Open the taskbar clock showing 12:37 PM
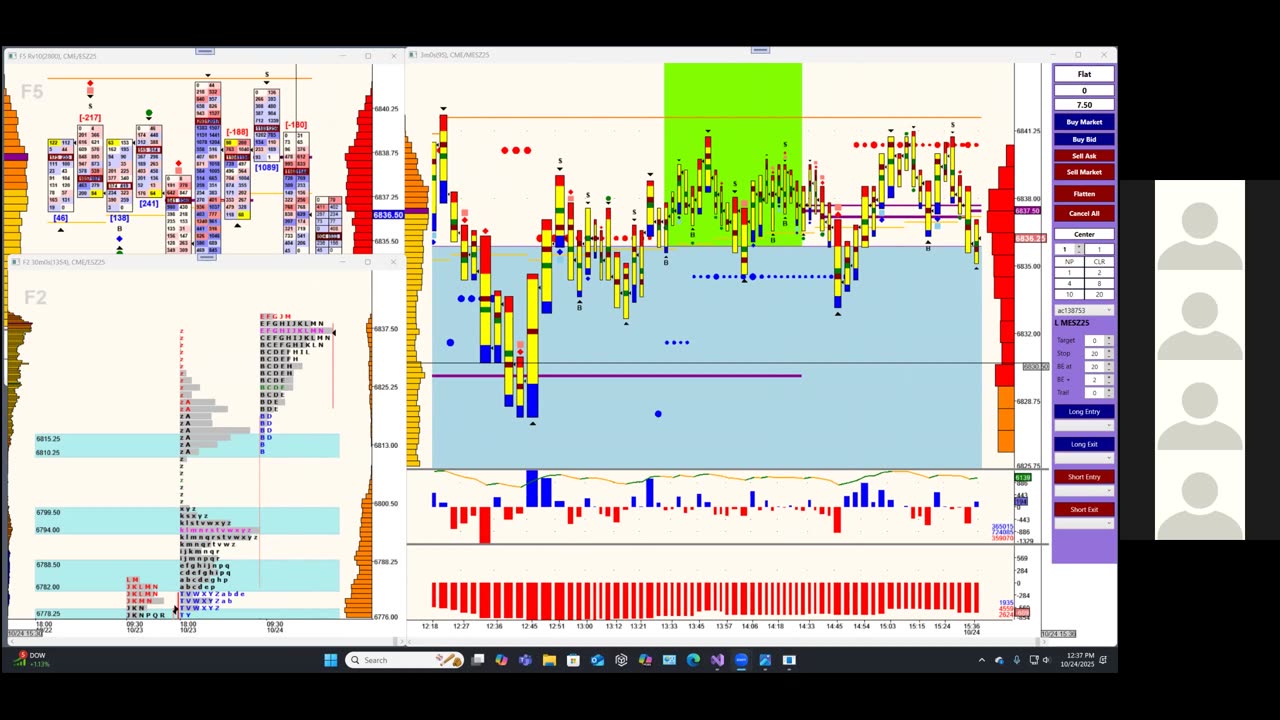The height and width of the screenshot is (720, 1280). click(x=1077, y=660)
